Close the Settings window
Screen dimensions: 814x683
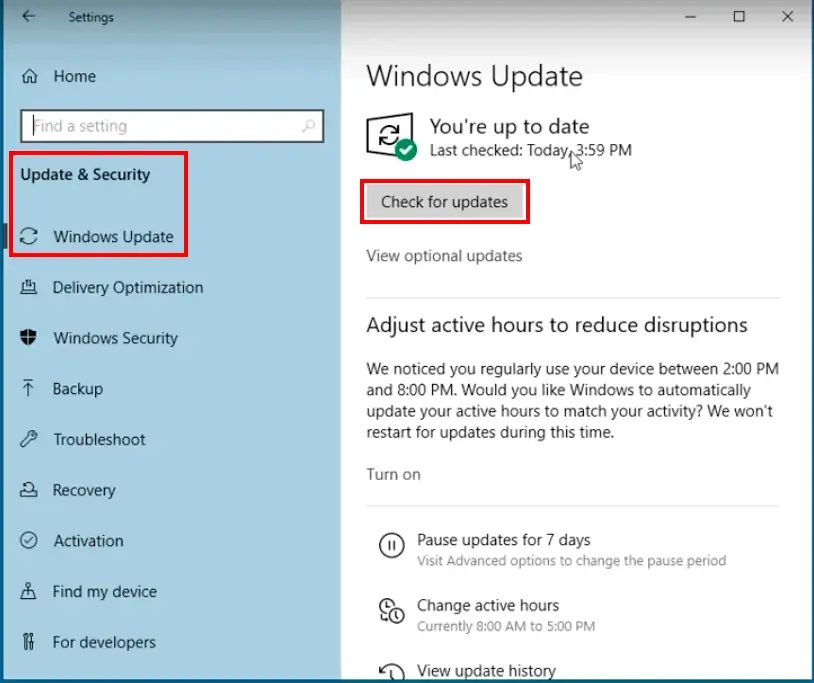[x=788, y=17]
